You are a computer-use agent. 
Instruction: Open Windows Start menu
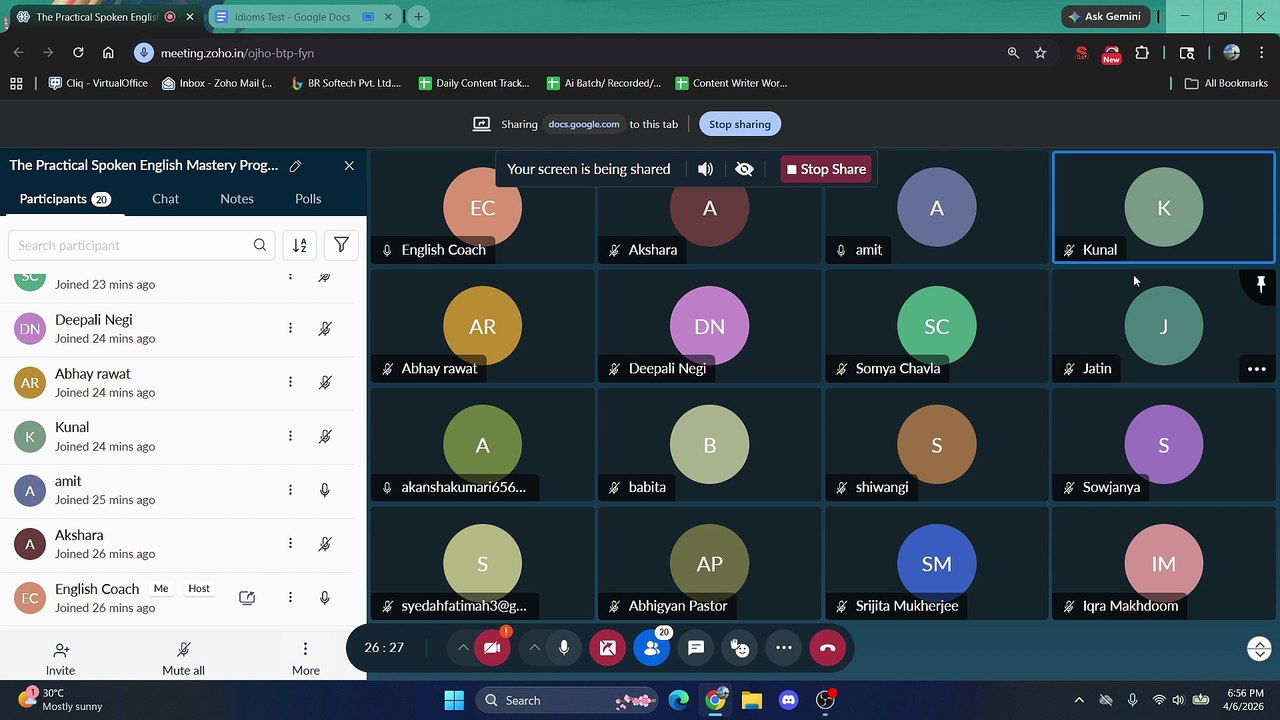click(454, 700)
